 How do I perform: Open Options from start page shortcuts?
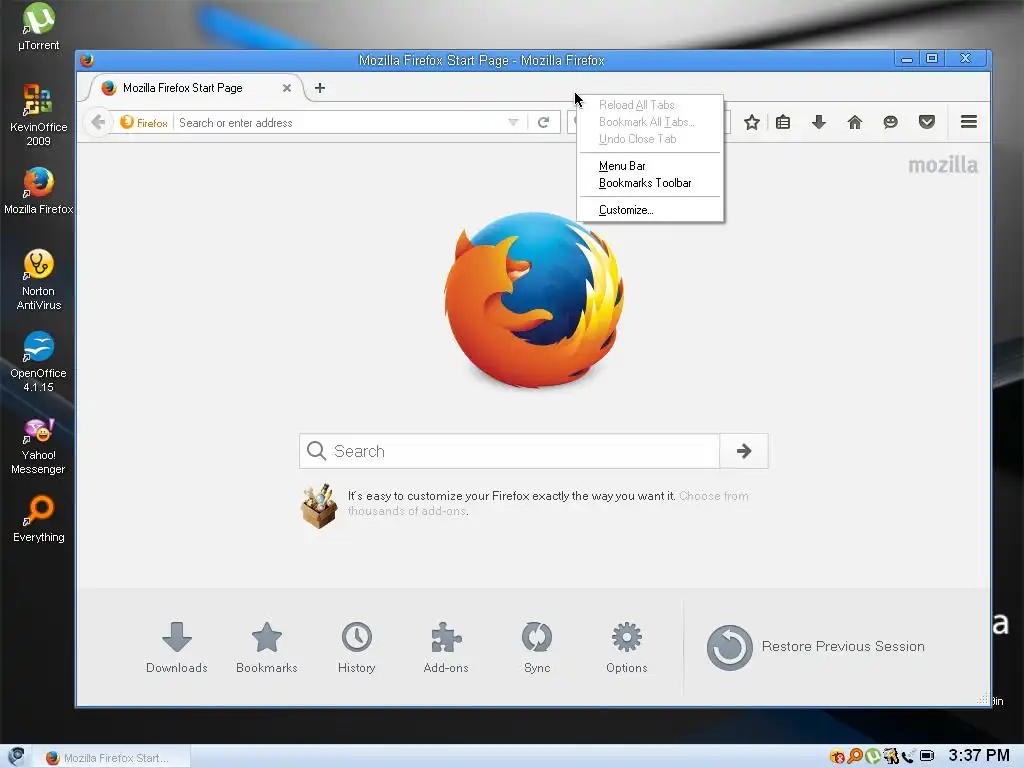[x=626, y=647]
